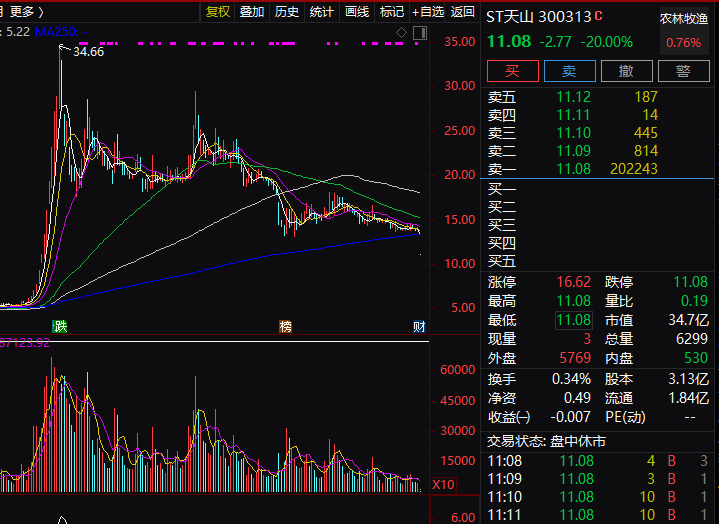Click the 卖三 price 11.10
Image resolution: width=719 pixels, height=524 pixels.
click(x=573, y=133)
